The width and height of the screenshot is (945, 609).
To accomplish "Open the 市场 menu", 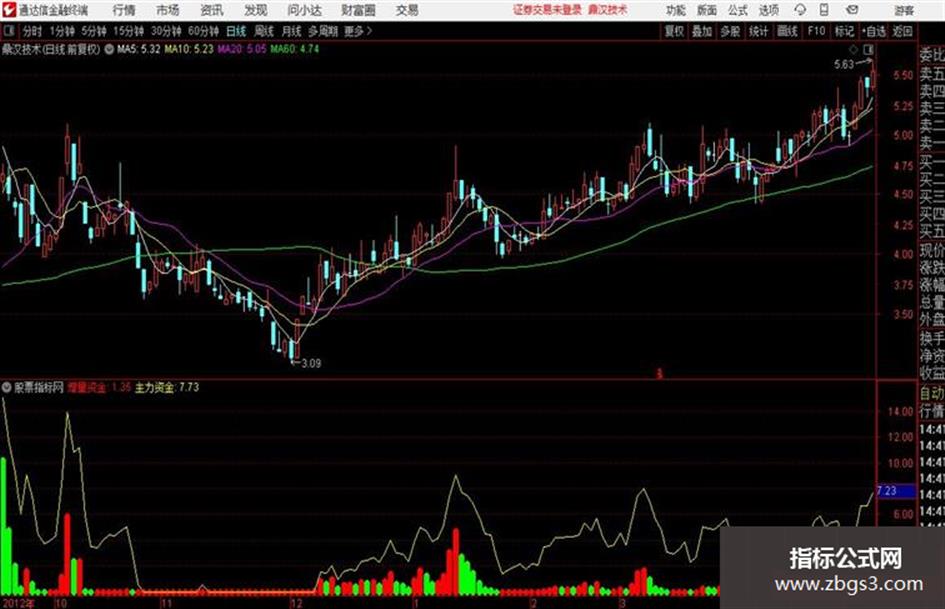I will click(x=168, y=10).
